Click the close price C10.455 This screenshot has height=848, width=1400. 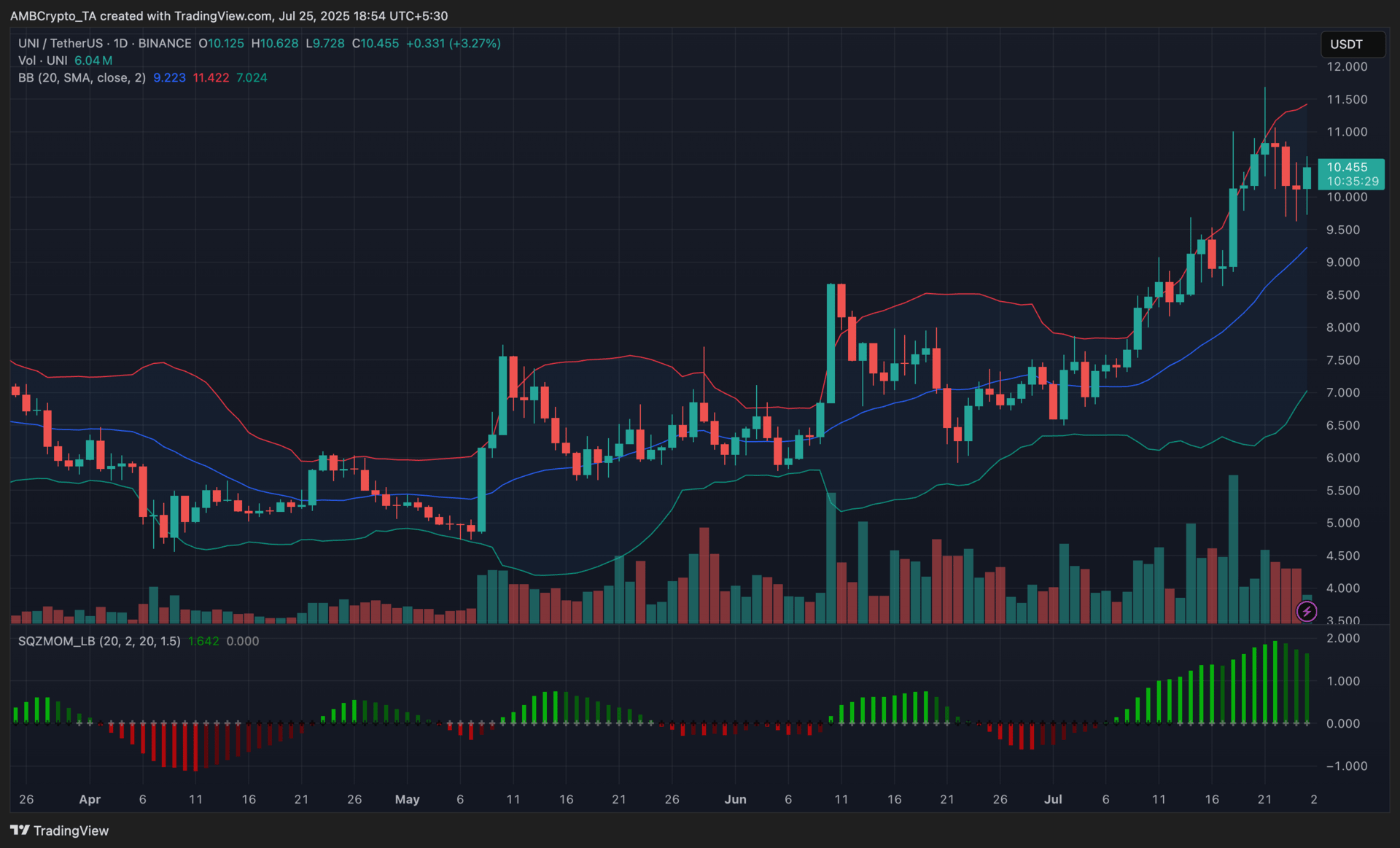click(x=376, y=44)
